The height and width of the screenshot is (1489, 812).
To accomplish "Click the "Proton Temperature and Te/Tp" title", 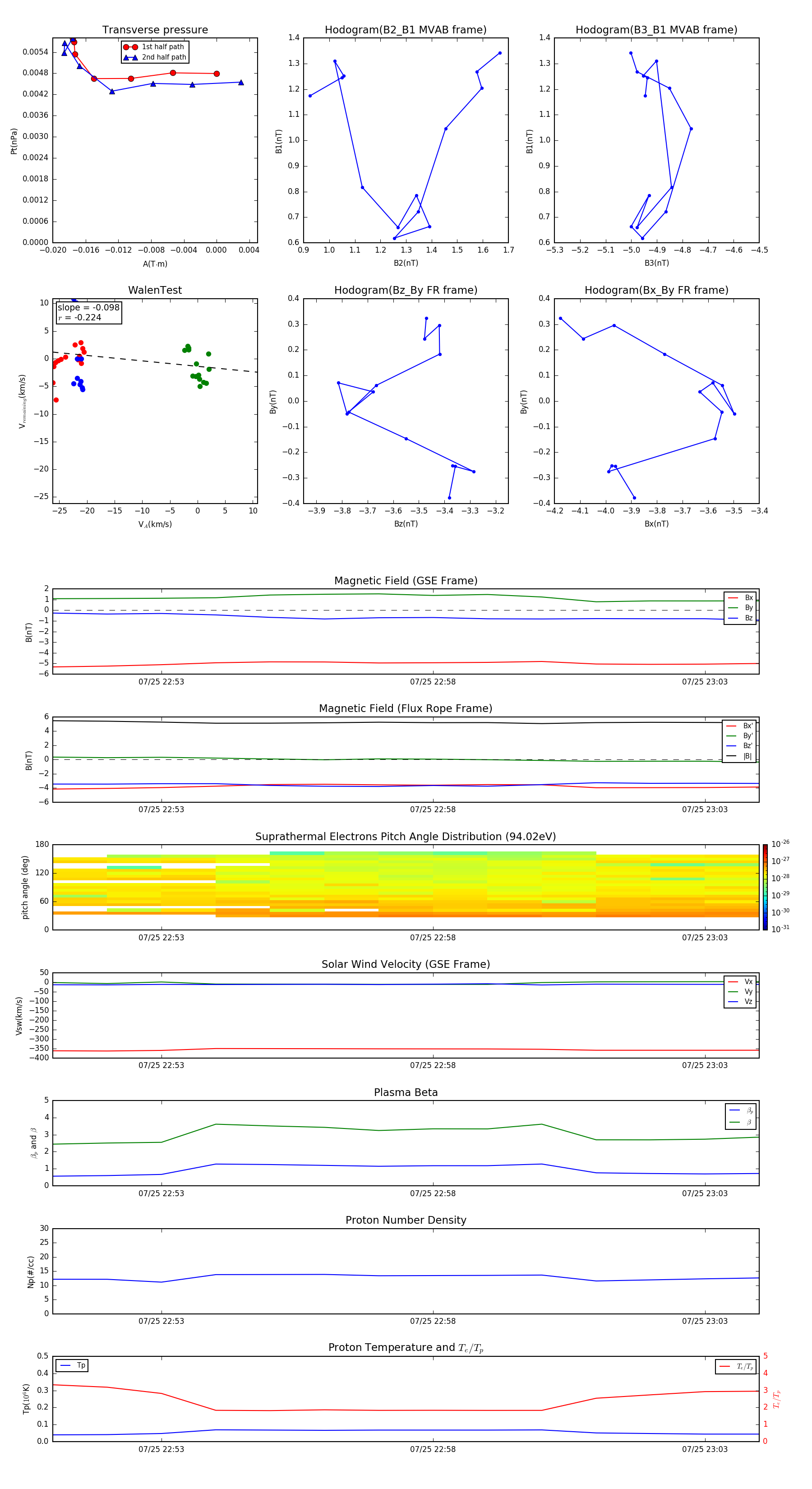I will tap(406, 1348).
